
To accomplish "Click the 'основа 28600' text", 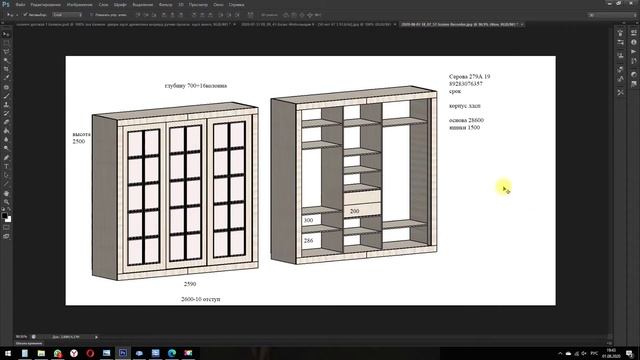I will pyautogui.click(x=466, y=120).
